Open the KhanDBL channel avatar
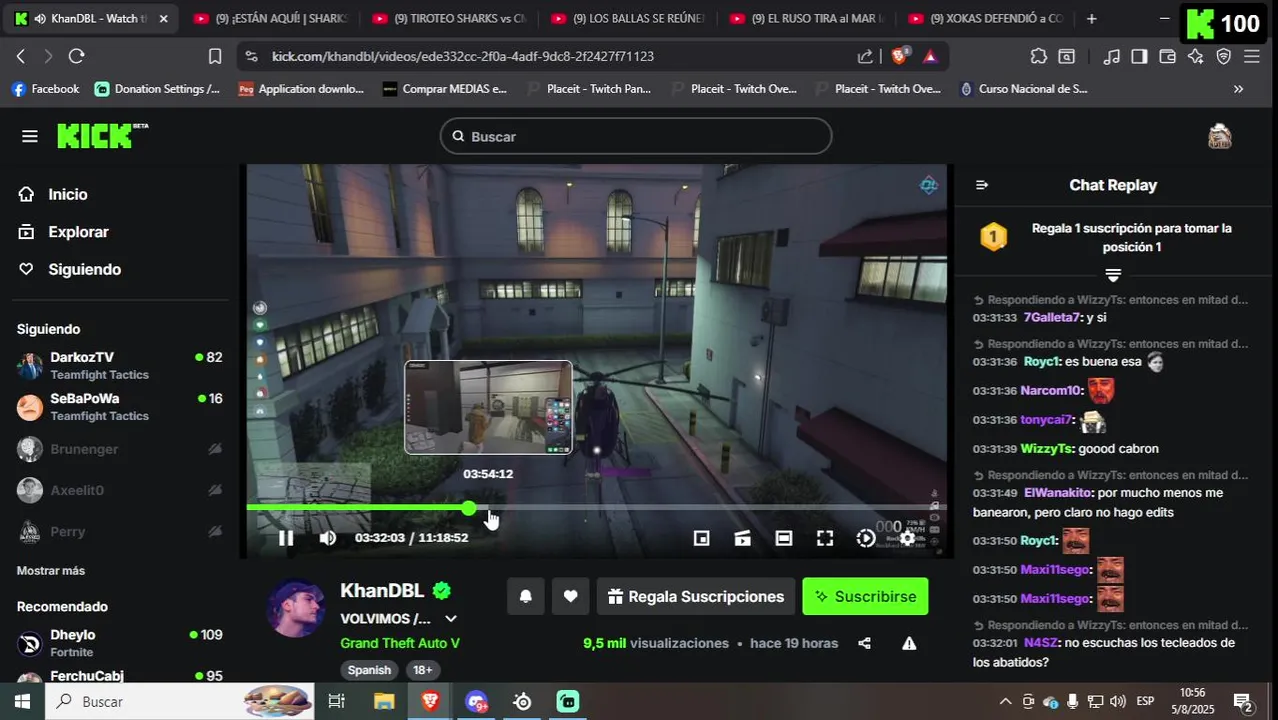 [x=296, y=607]
